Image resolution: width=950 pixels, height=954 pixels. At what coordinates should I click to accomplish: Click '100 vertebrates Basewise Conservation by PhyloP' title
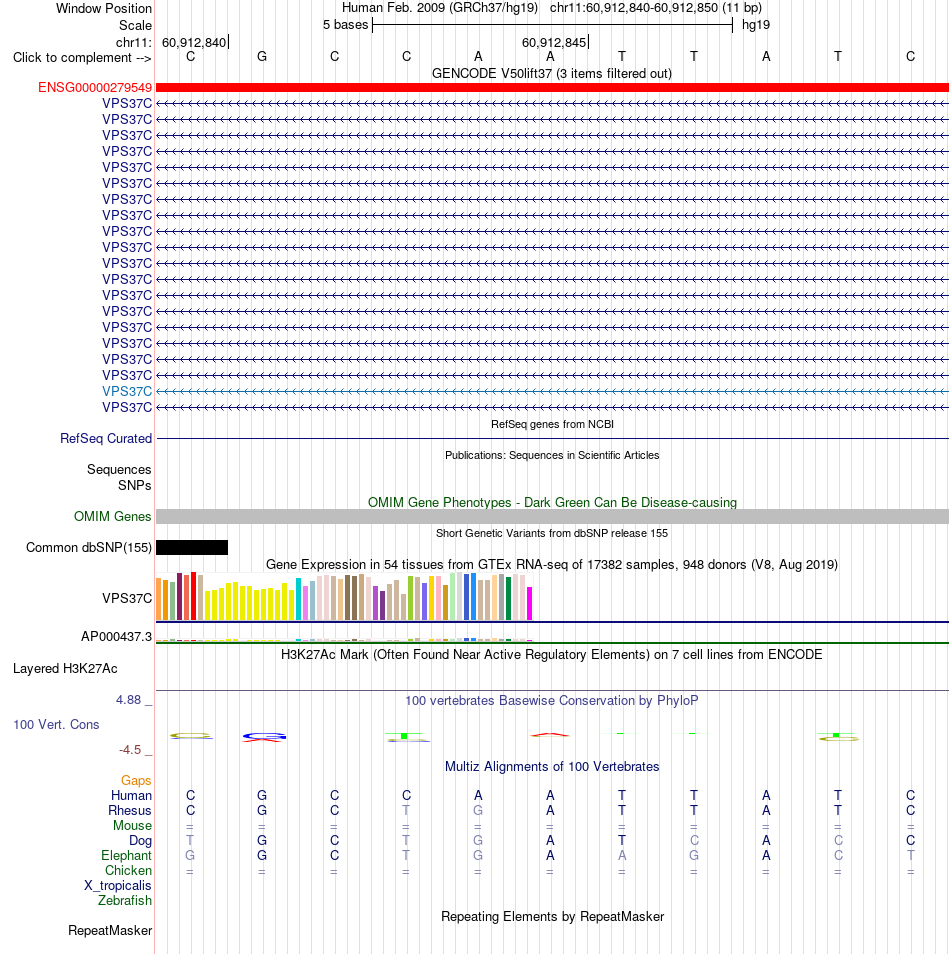pos(552,700)
